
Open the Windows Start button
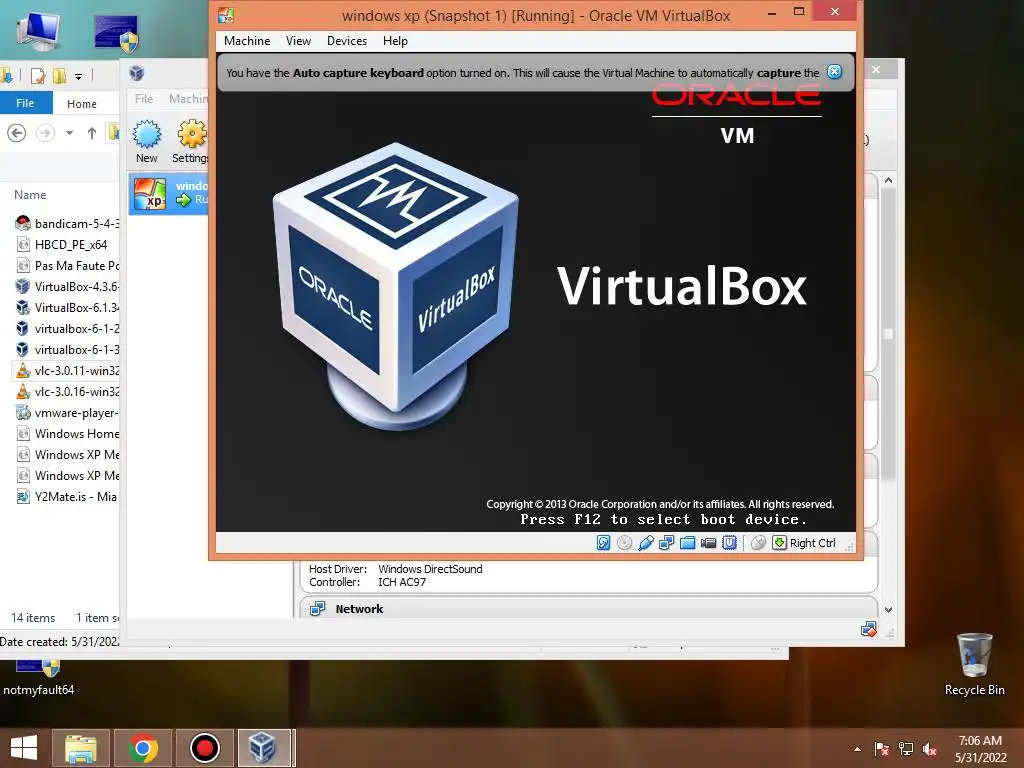point(24,748)
